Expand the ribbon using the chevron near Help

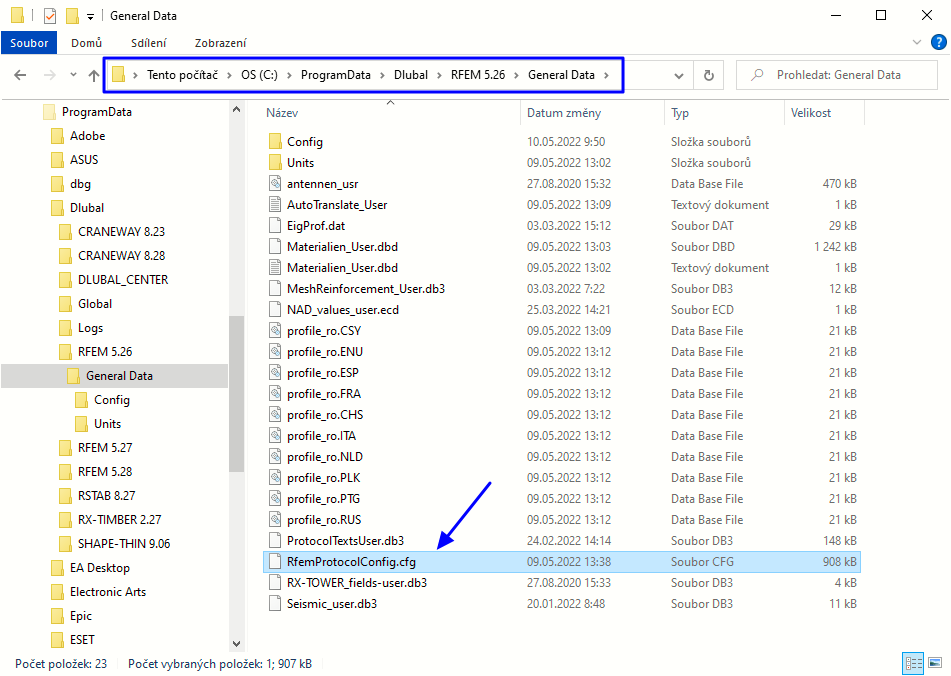916,42
